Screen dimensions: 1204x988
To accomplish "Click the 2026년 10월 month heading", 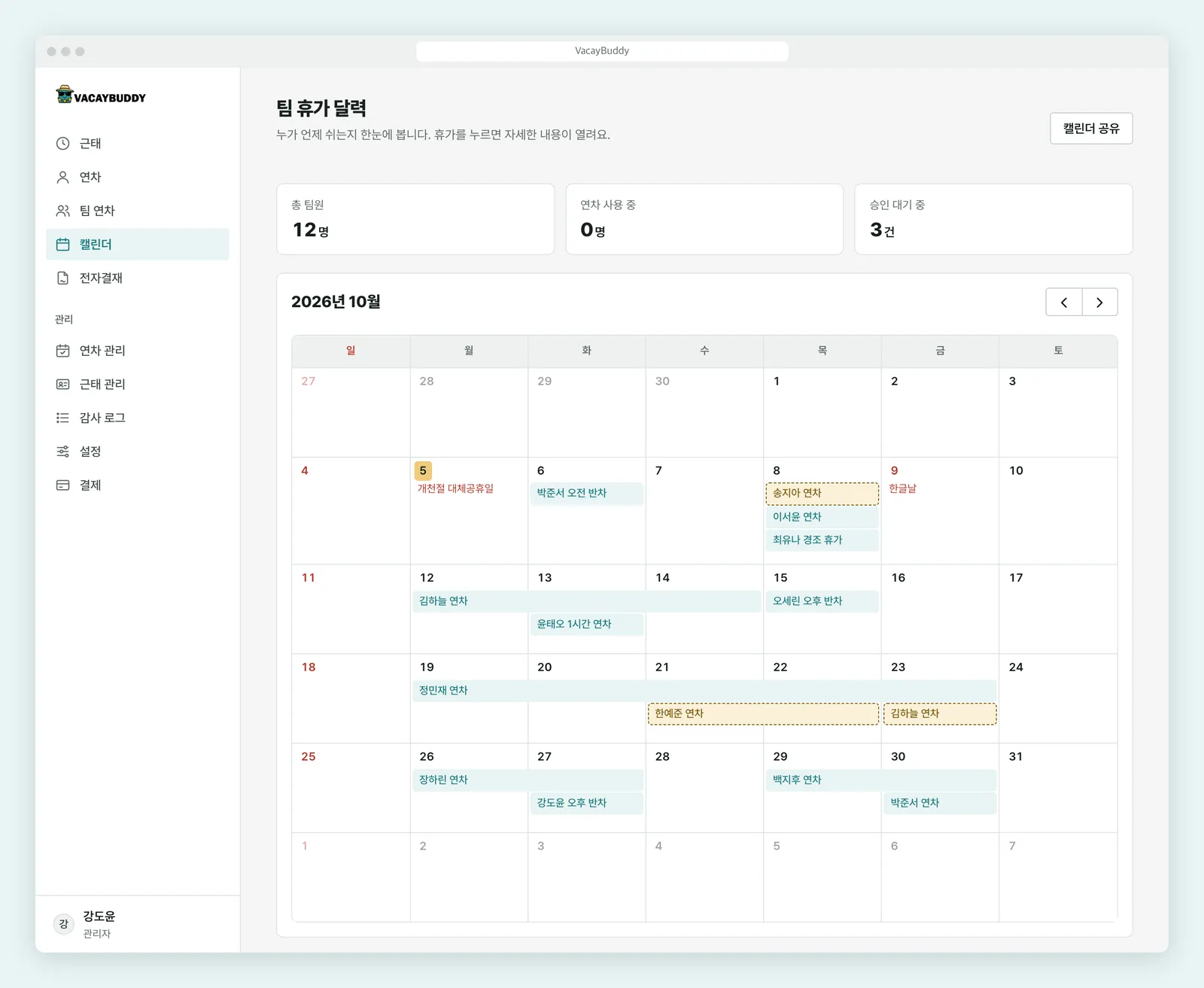I will pyautogui.click(x=336, y=302).
